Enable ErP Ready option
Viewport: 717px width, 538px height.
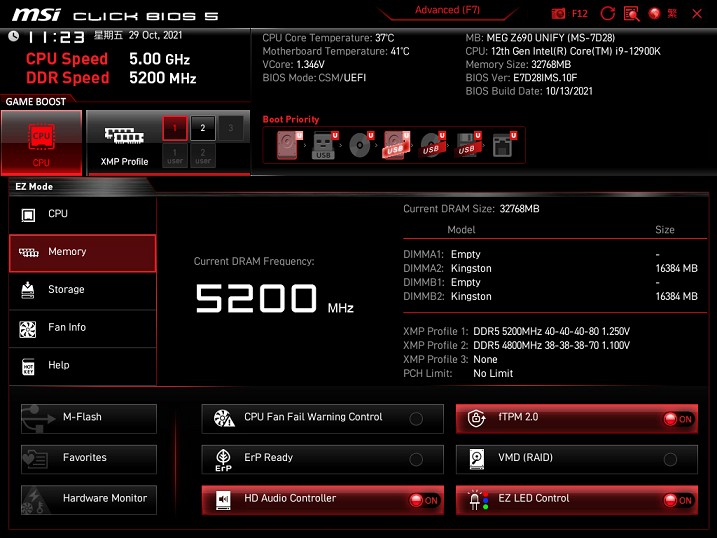coord(322,459)
